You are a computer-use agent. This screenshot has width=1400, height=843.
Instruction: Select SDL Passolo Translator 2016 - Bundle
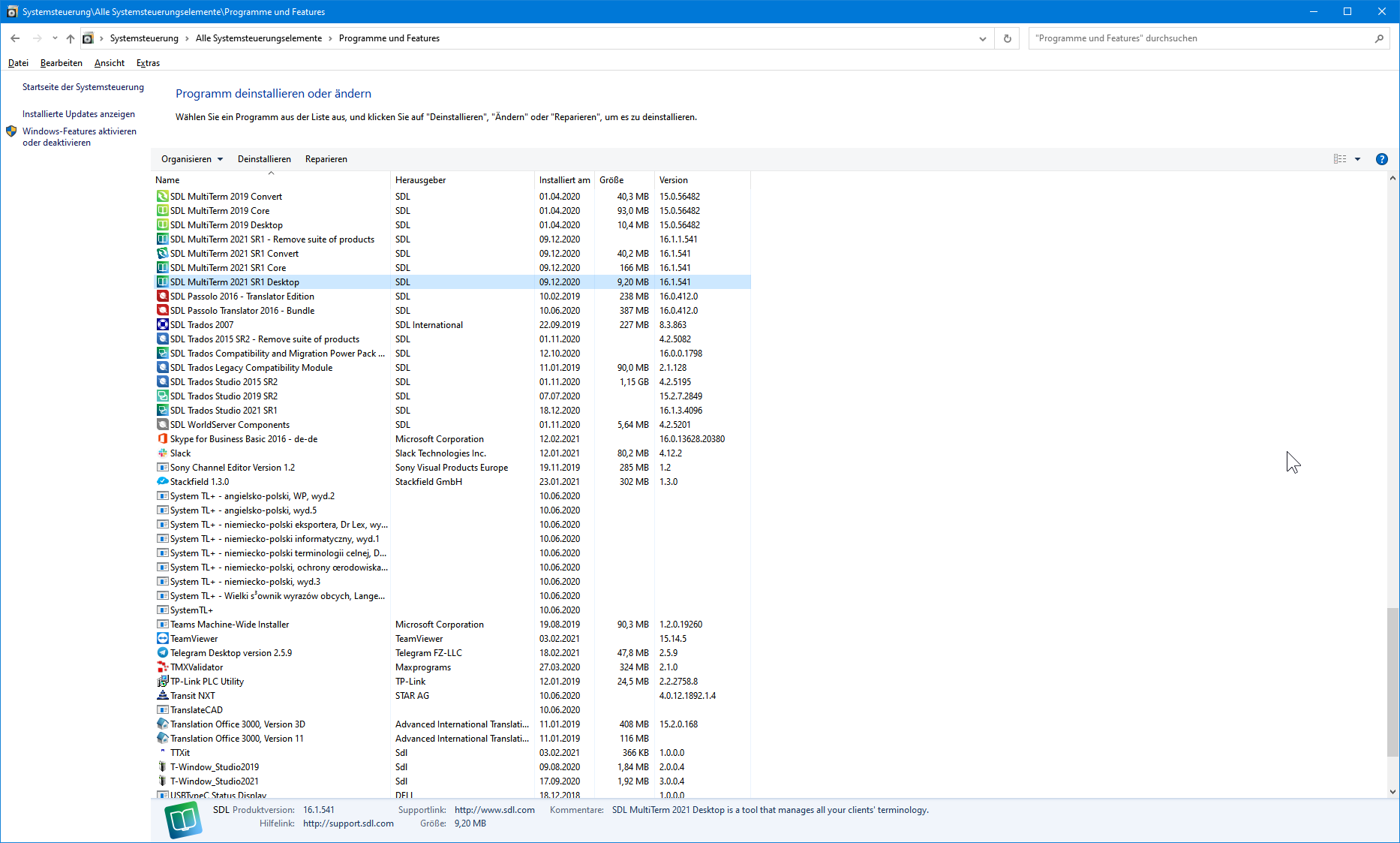pos(452,311)
